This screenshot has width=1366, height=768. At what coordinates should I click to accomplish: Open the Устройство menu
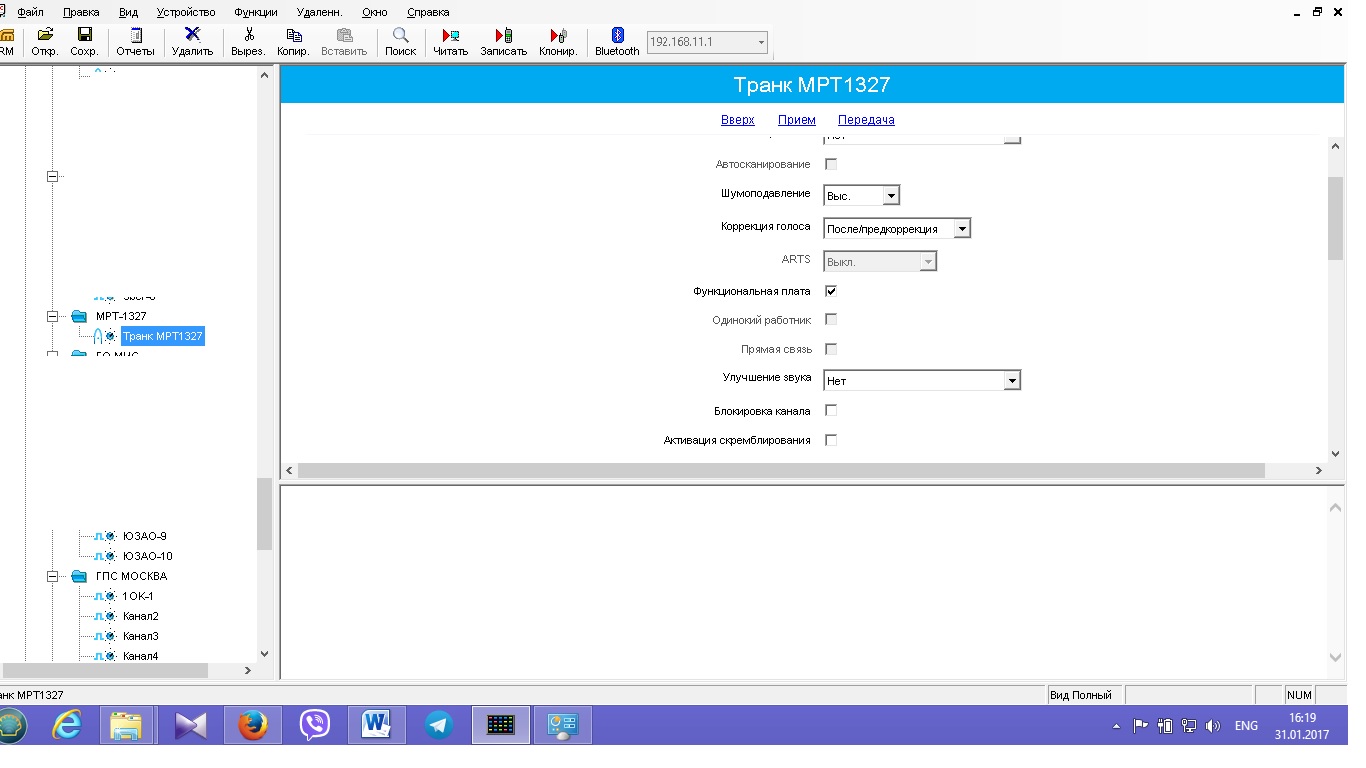[x=186, y=12]
